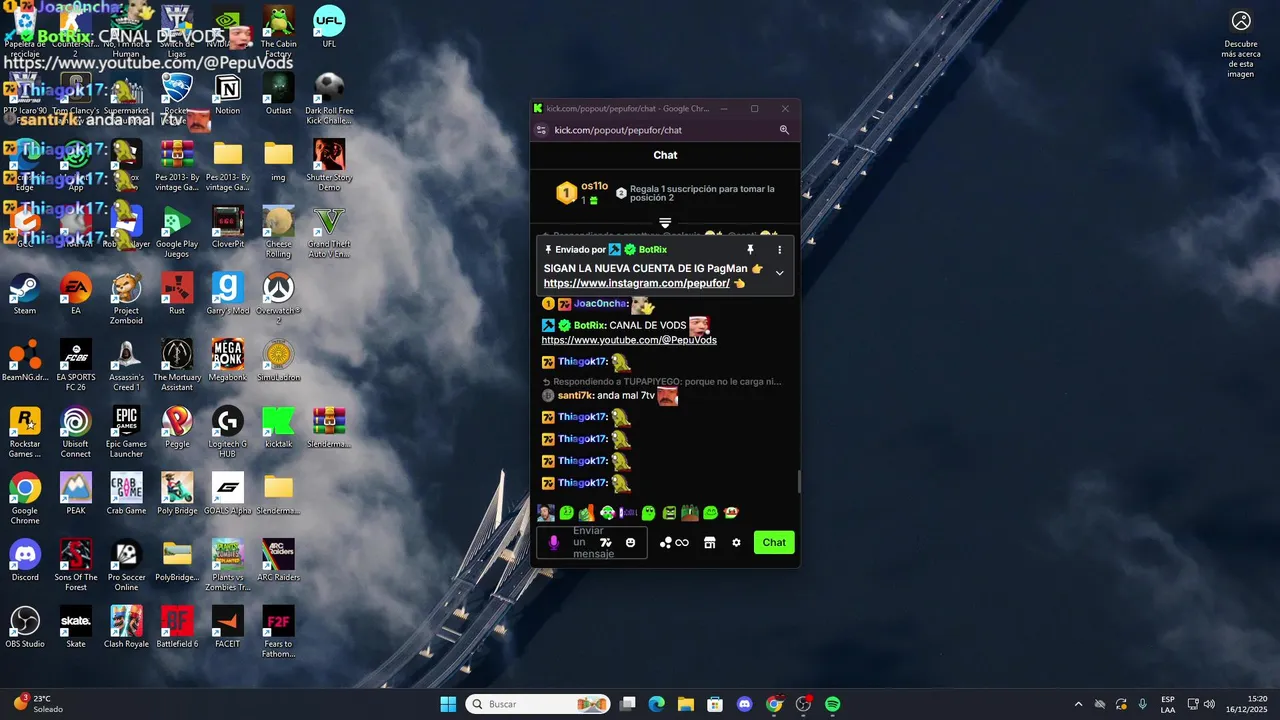Open EA desktop shortcut
Image resolution: width=1280 pixels, height=720 pixels.
76,295
